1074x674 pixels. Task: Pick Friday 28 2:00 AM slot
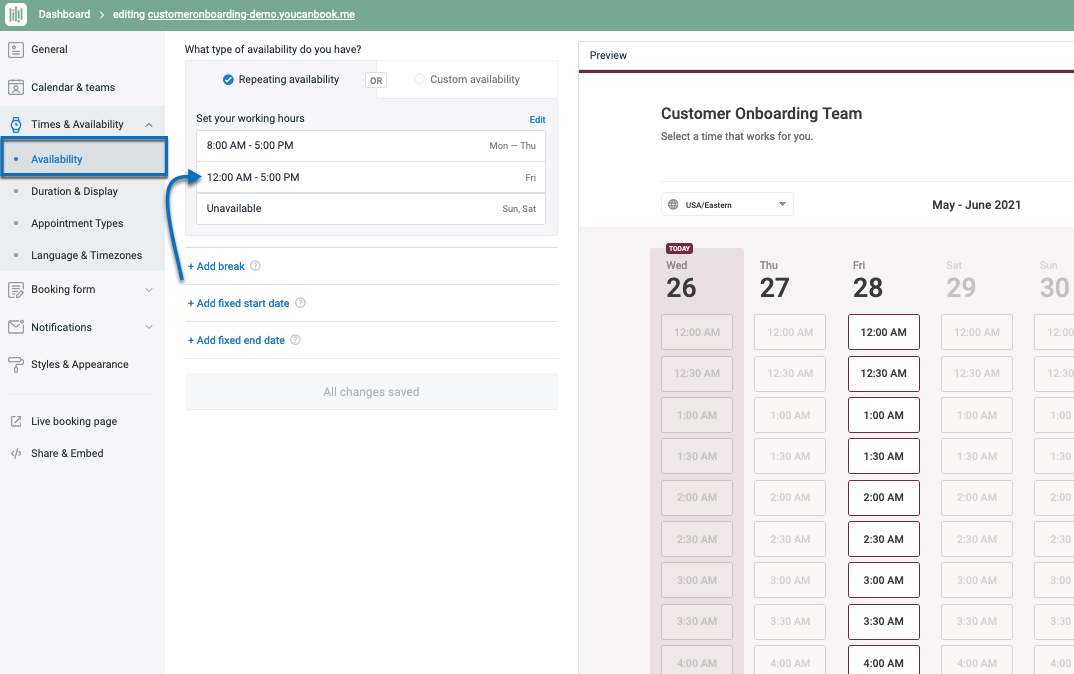884,497
